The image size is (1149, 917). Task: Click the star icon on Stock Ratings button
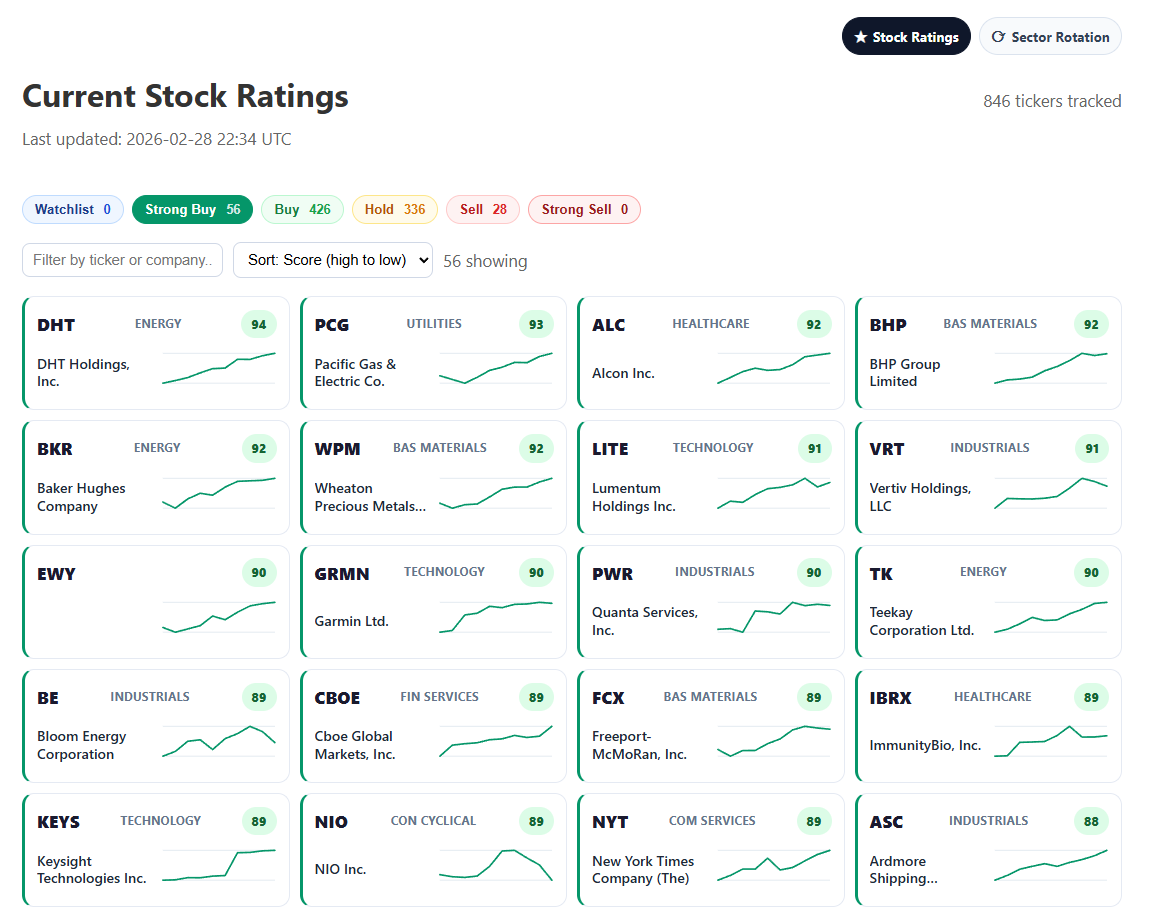coord(861,36)
